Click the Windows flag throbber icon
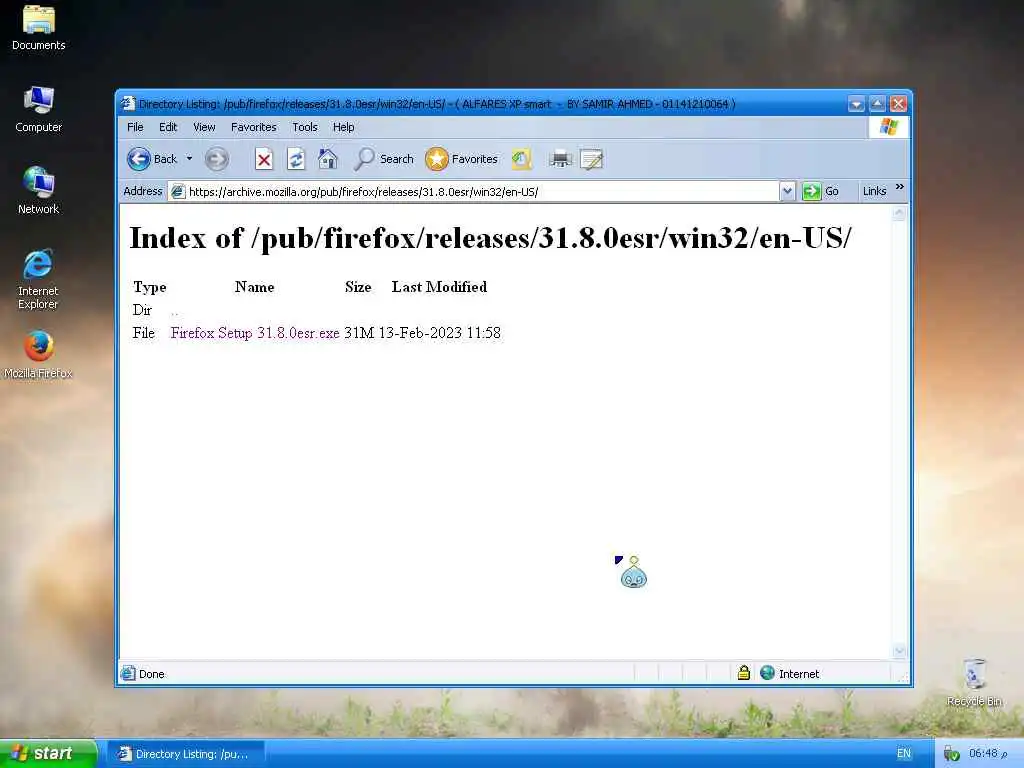 [x=888, y=127]
